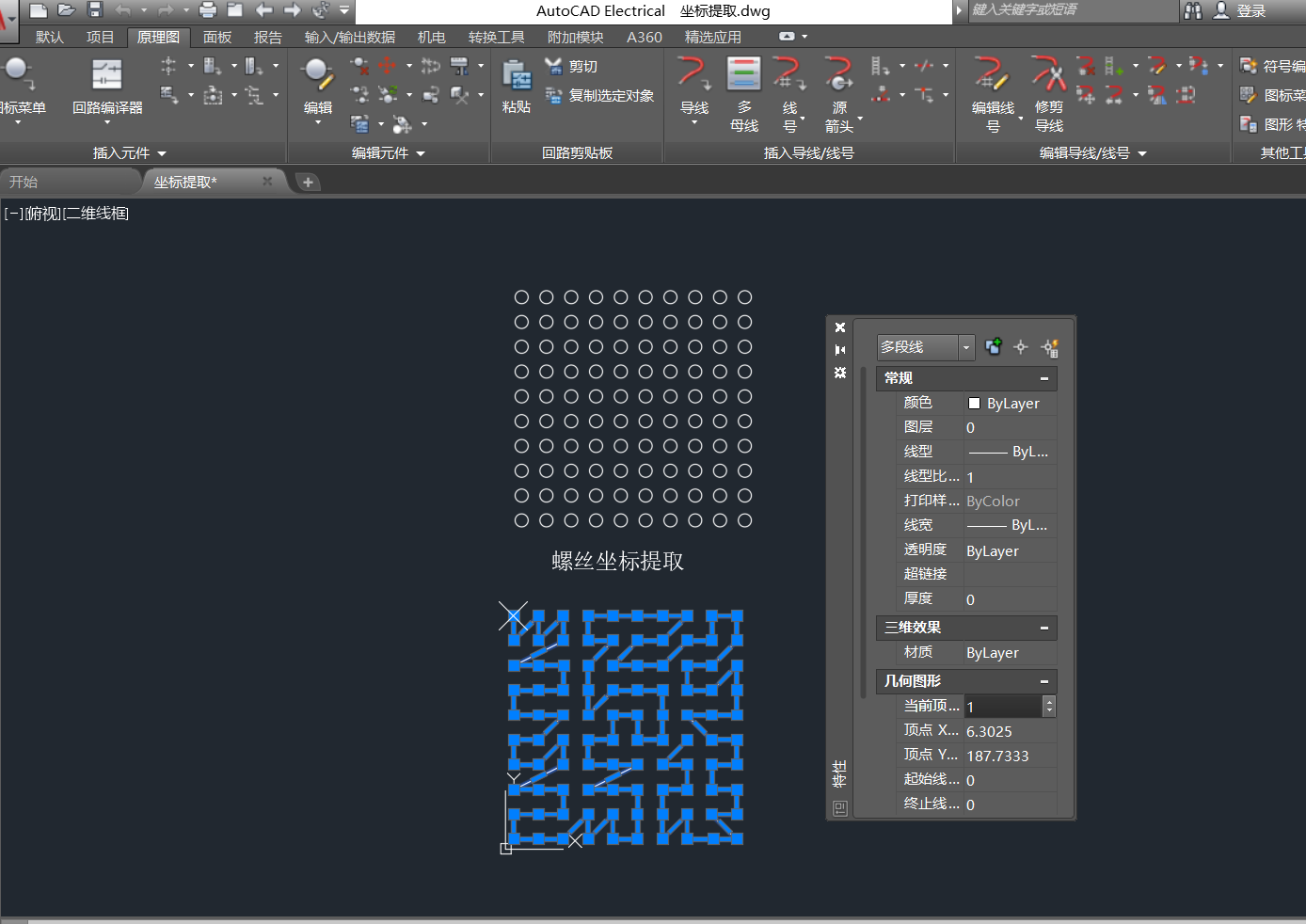The width and height of the screenshot is (1306, 924).
Task: Open the 多段线 object type dropdown
Action: click(965, 347)
